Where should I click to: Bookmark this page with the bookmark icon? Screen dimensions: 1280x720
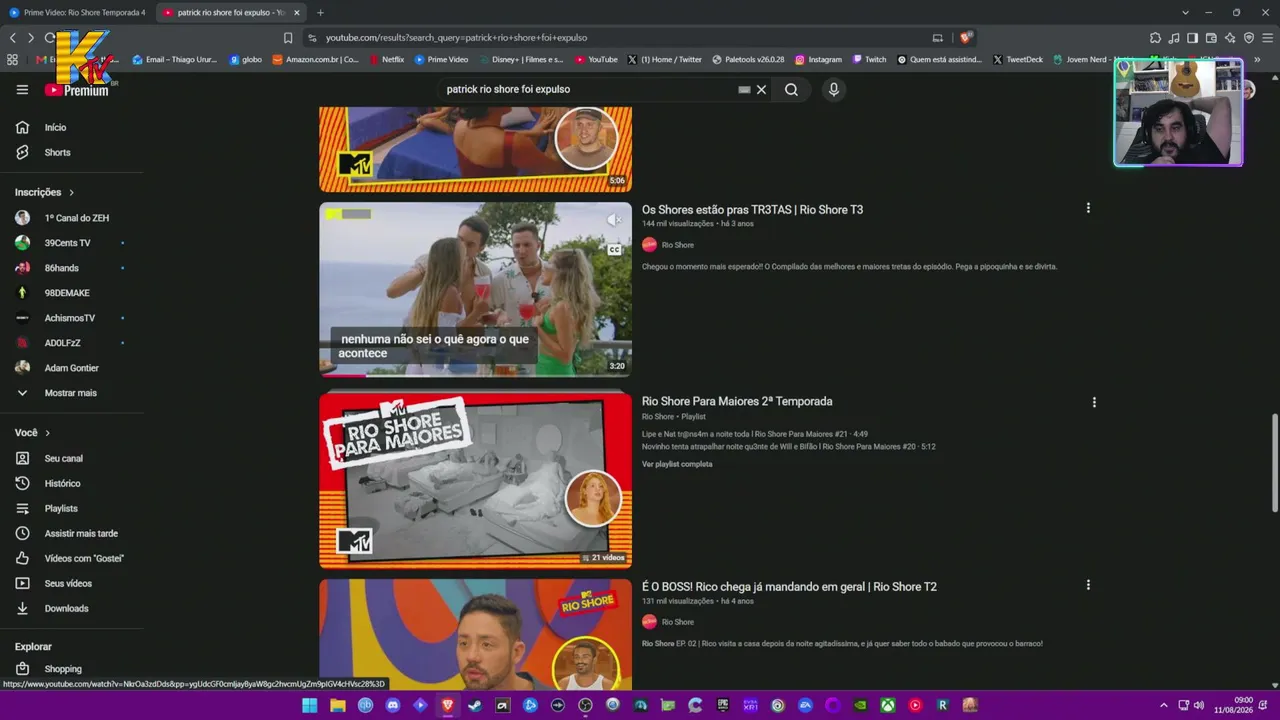pos(288,37)
